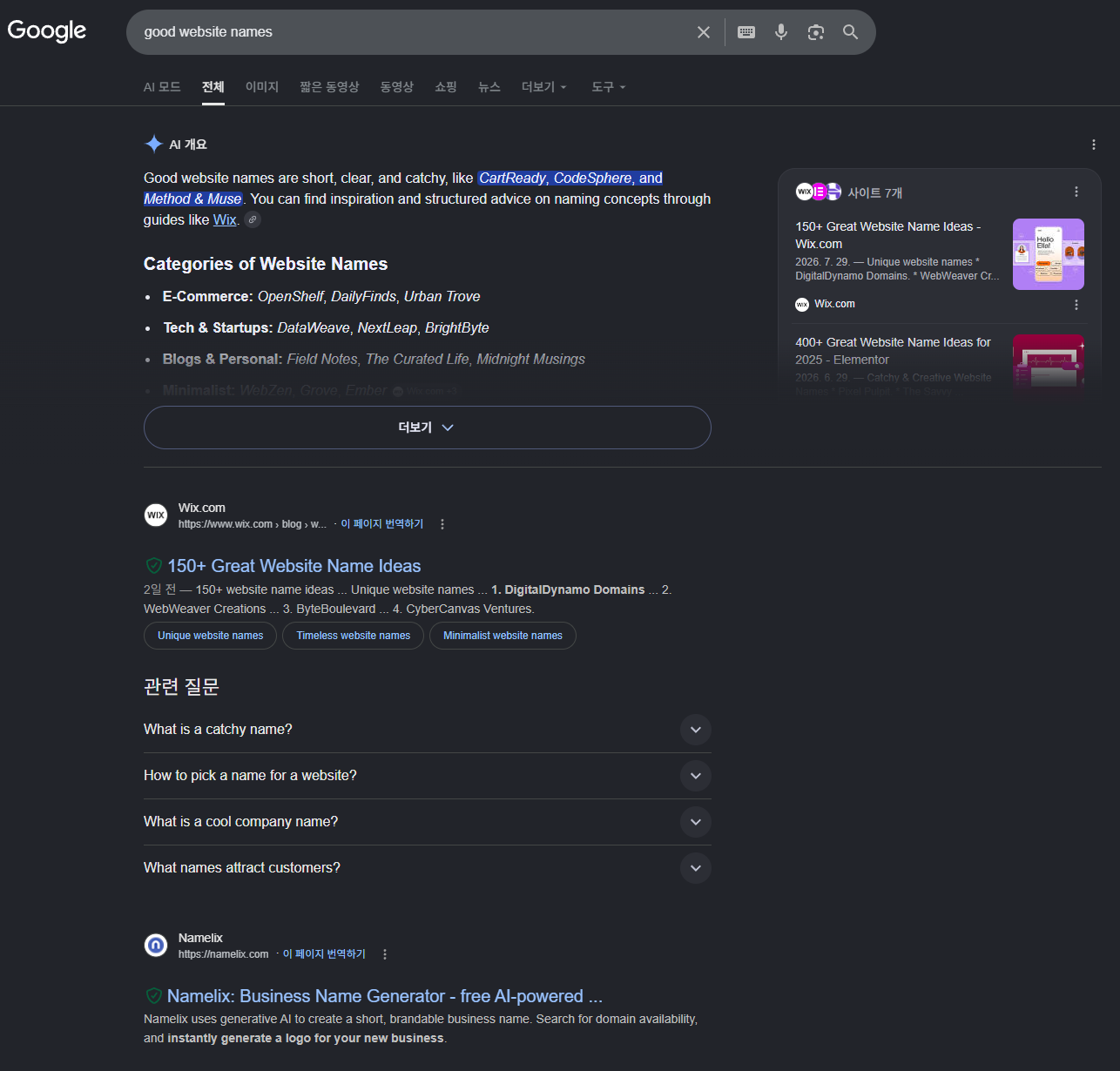Click the Namelix favicon in the search result

coord(156,945)
